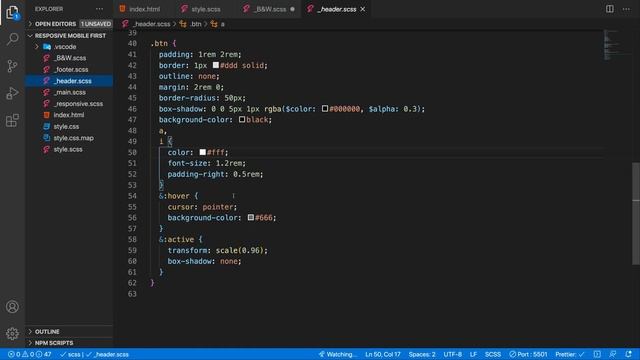Click the Prettier status item
This screenshot has width=640, height=360.
pyautogui.click(x=570, y=354)
